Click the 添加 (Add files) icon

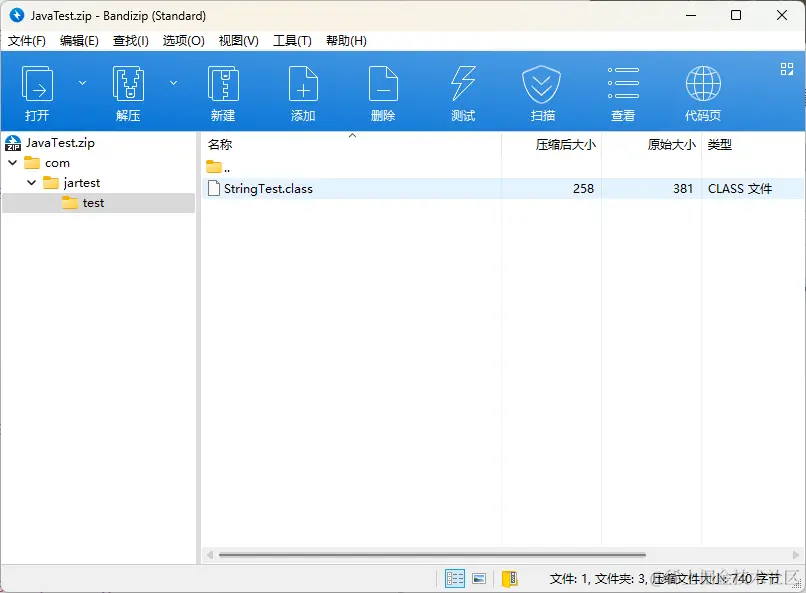click(x=303, y=84)
